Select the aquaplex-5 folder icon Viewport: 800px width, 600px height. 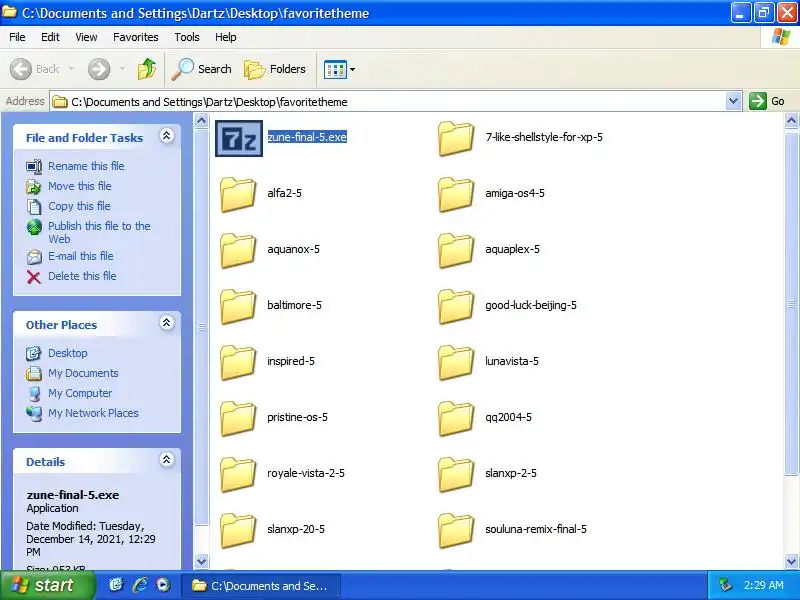(456, 250)
